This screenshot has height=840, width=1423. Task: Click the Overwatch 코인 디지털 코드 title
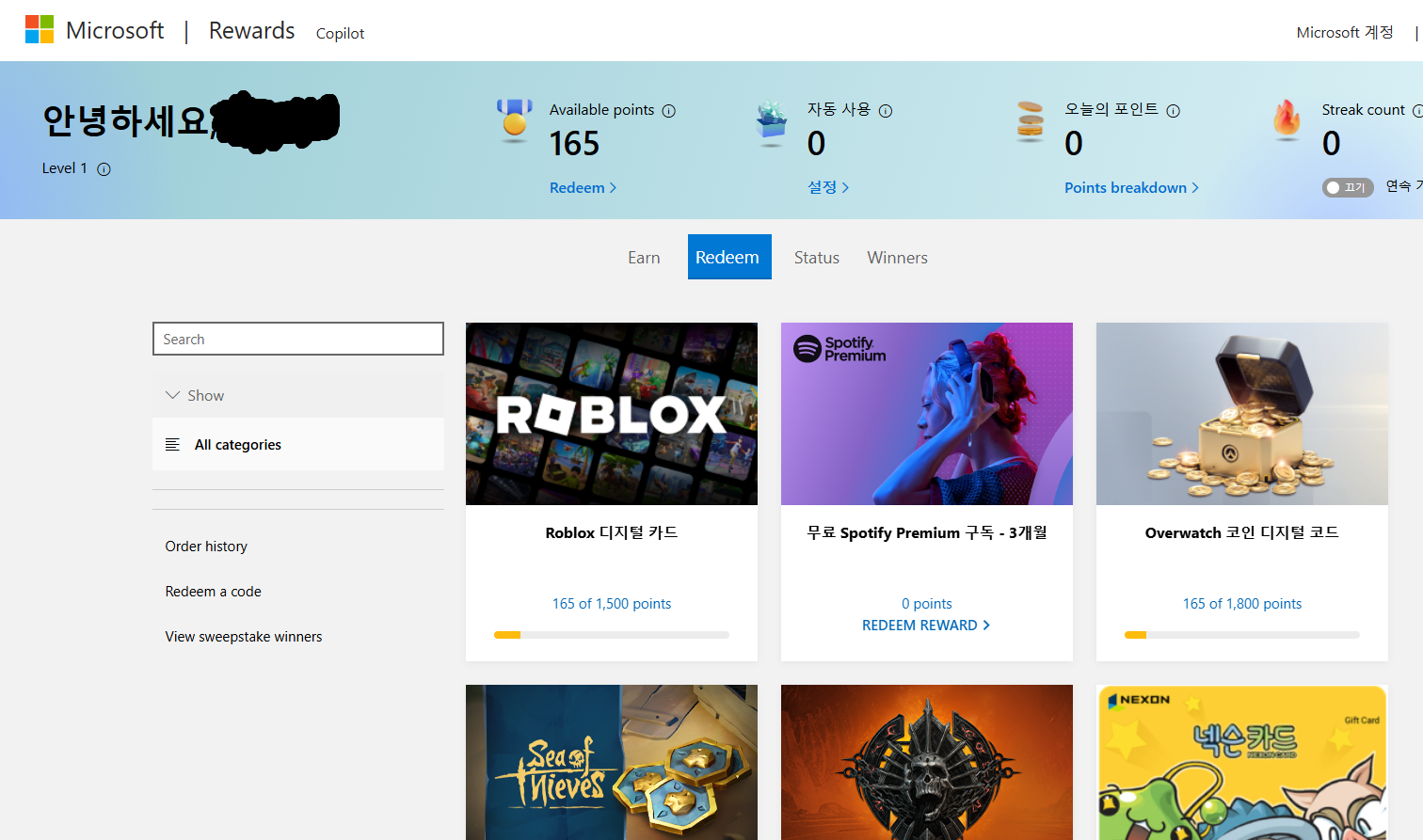point(1242,532)
